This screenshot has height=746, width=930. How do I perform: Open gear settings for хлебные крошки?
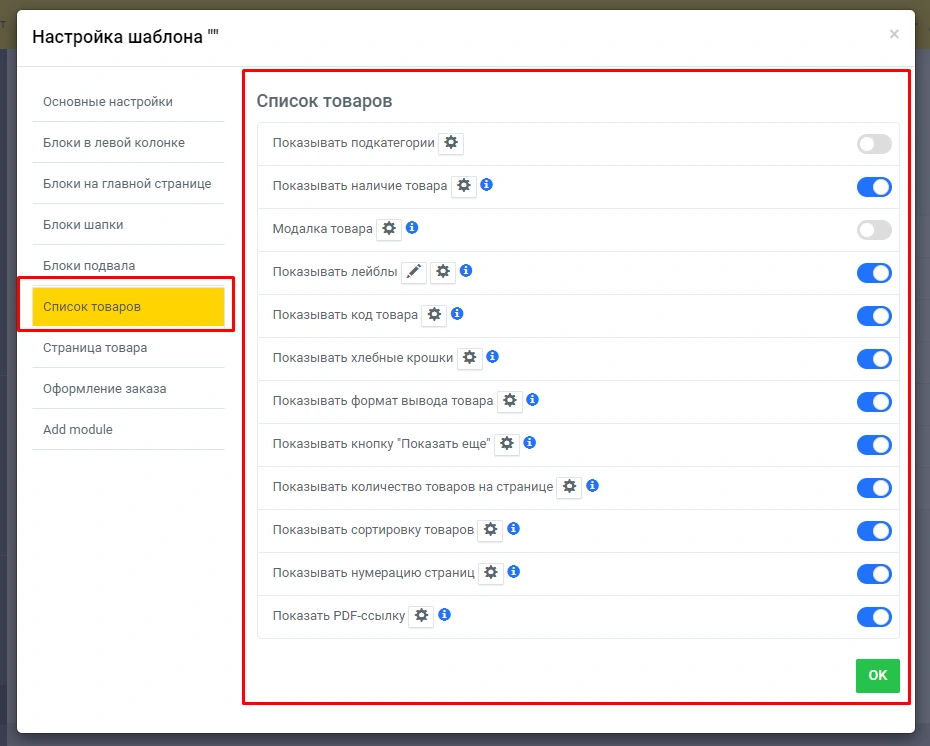[x=470, y=358]
